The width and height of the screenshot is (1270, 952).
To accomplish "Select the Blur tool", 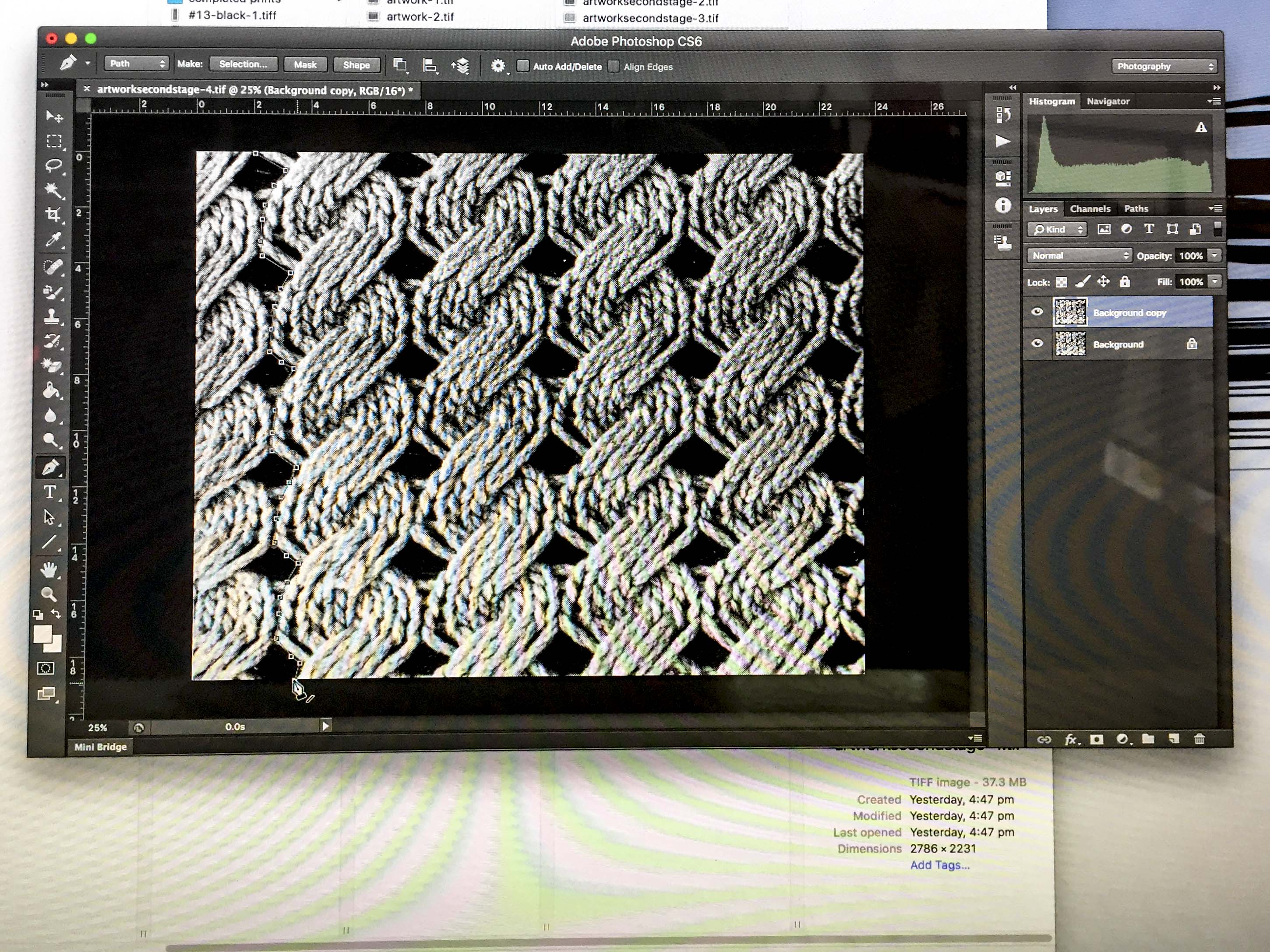I will click(51, 415).
